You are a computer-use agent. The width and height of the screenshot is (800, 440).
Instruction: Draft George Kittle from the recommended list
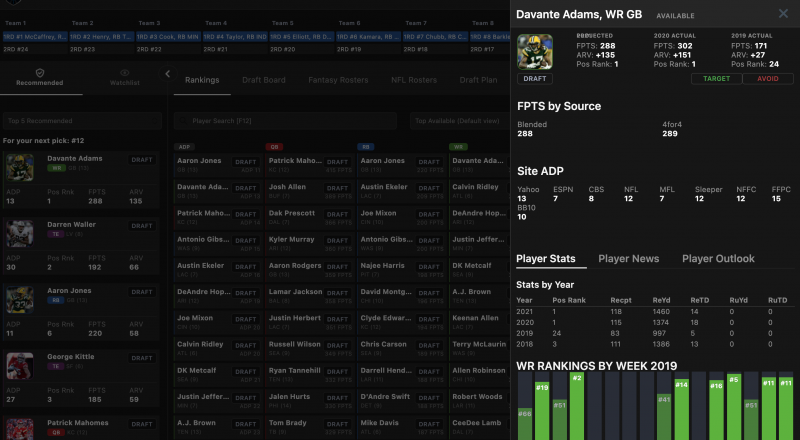coord(142,358)
